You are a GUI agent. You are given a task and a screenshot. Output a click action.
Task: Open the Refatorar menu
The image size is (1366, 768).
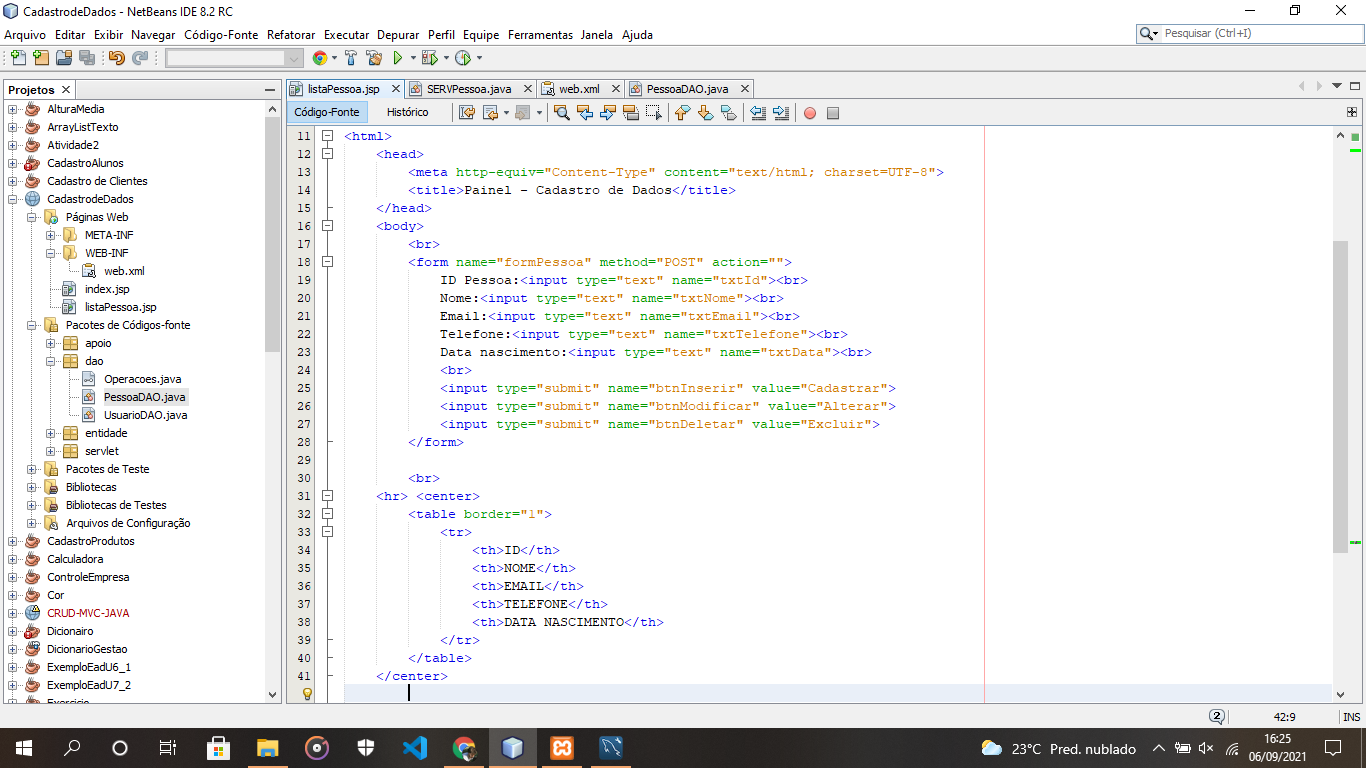point(291,34)
